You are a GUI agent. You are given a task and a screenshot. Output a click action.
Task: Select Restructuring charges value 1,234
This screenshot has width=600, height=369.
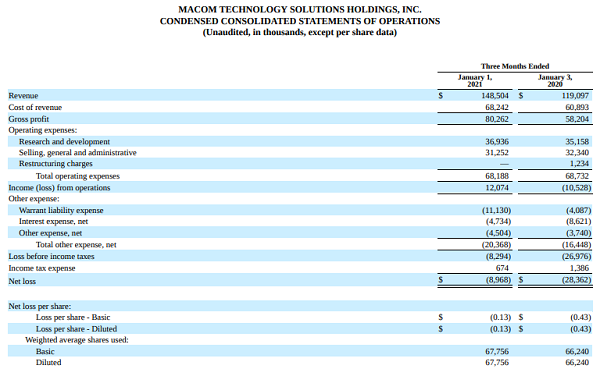click(x=579, y=164)
